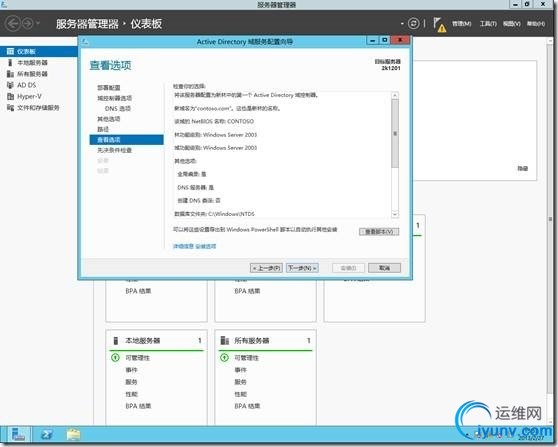Click the 新域名为 contoso.com text line
Screen dimensions: 558x447
(227, 108)
